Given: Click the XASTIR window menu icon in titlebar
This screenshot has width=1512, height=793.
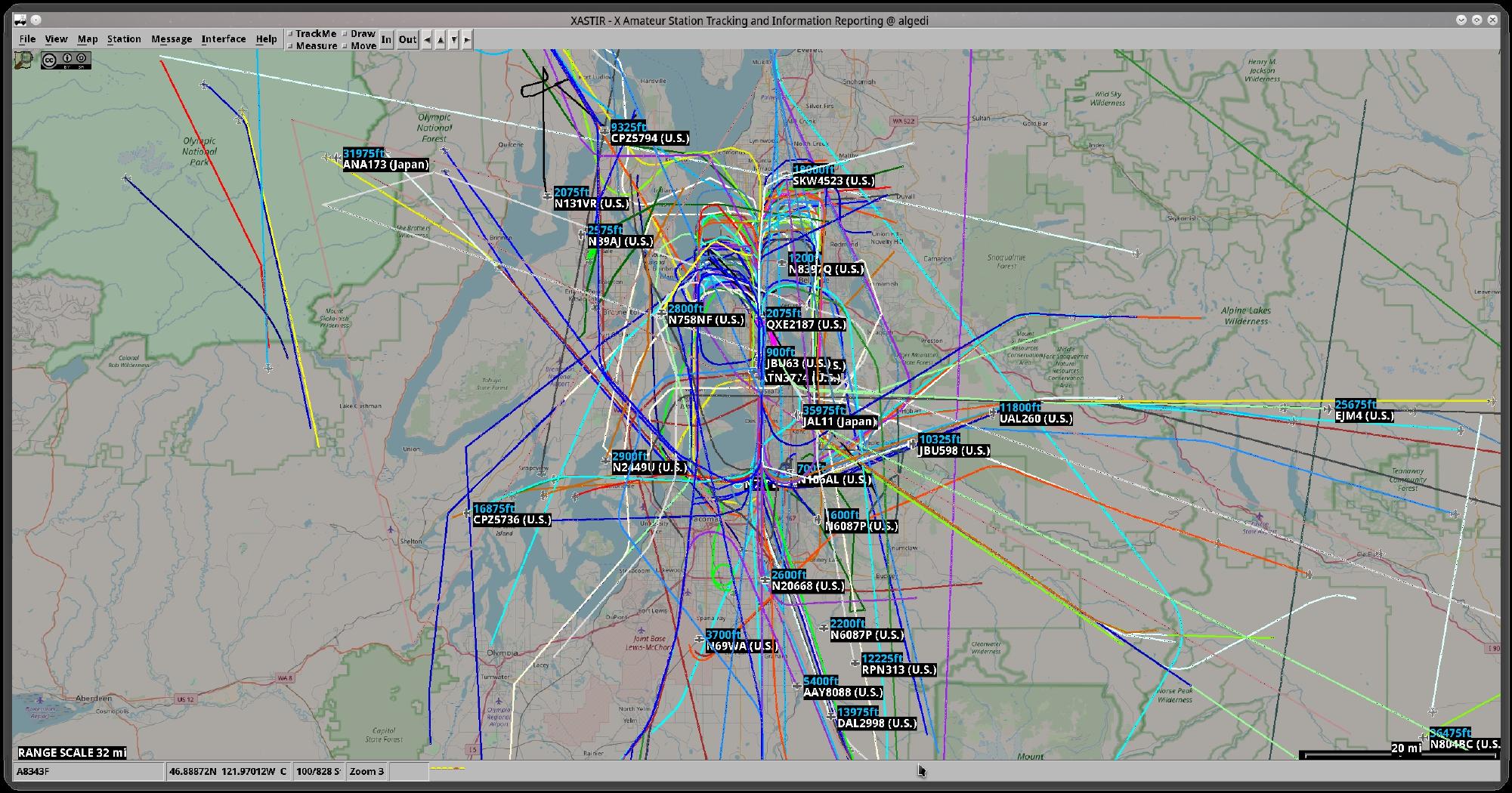Looking at the screenshot, I should 20,20.
